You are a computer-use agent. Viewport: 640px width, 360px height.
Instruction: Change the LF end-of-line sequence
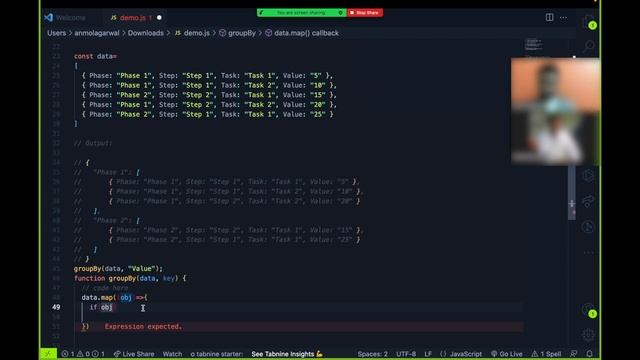tap(428, 354)
